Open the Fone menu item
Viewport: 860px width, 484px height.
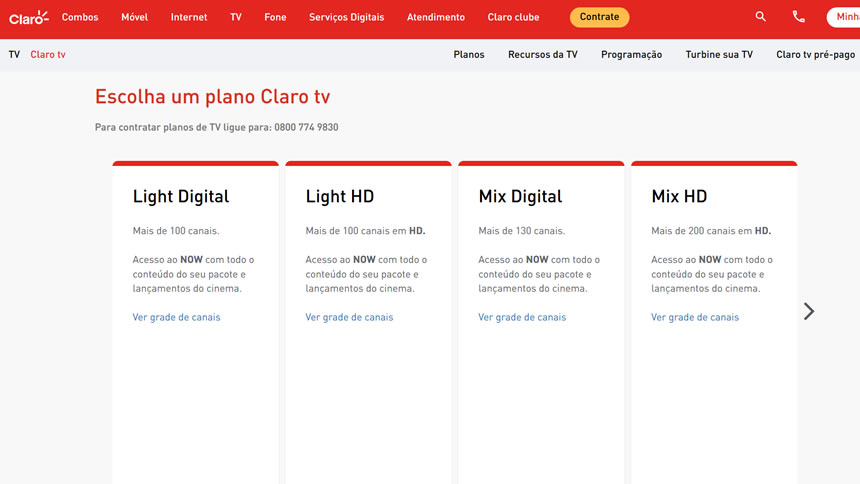point(275,17)
